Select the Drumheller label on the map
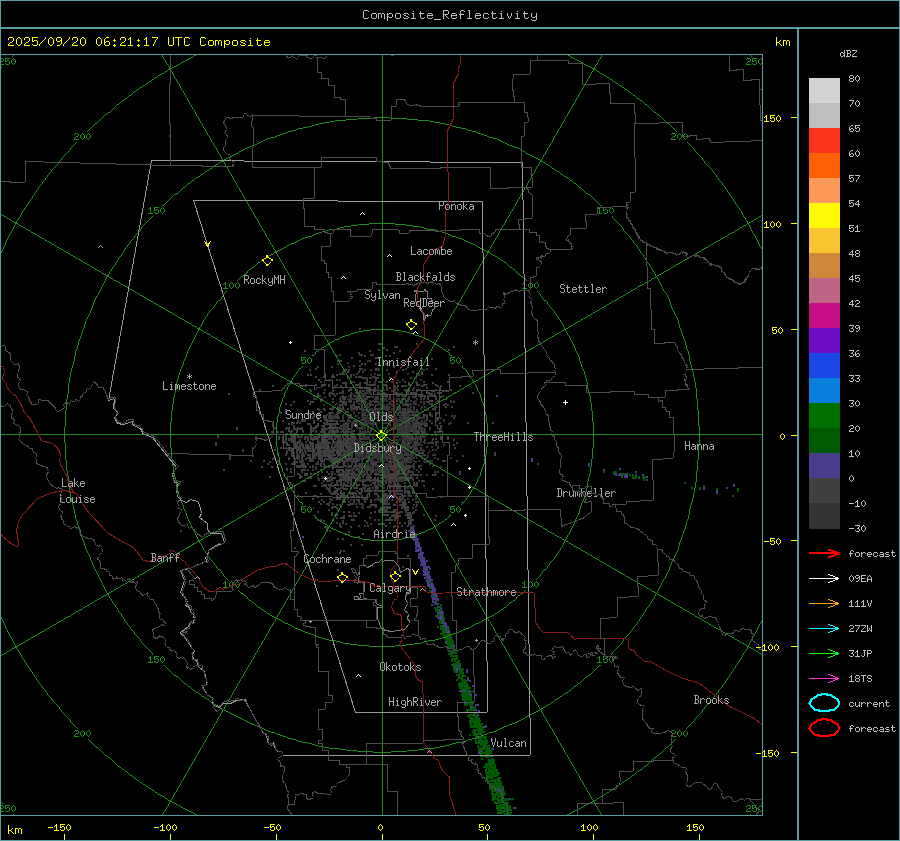This screenshot has width=900, height=841. pyautogui.click(x=586, y=493)
